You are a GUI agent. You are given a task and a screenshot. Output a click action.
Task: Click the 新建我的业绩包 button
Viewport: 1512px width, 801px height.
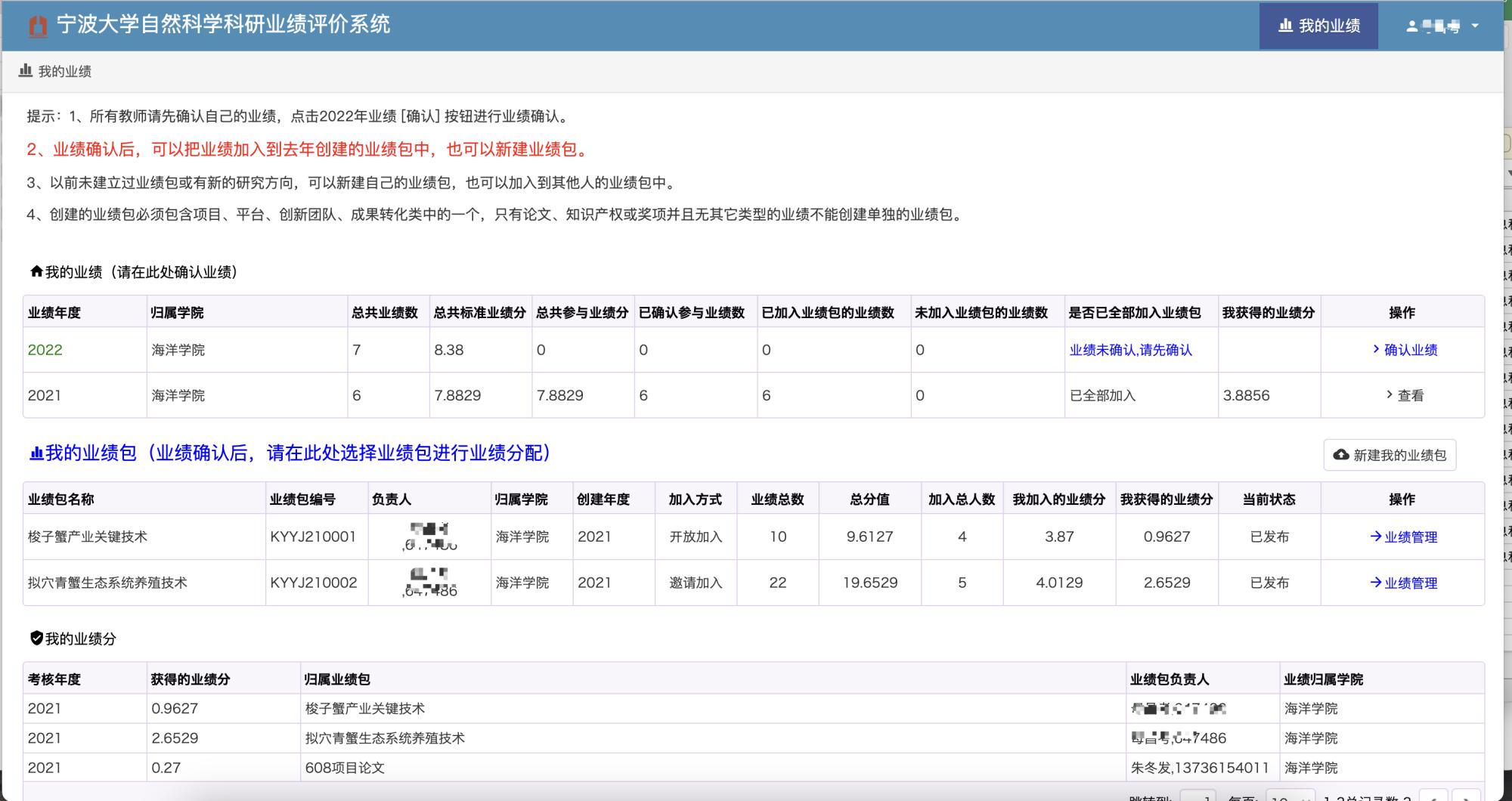(1390, 455)
